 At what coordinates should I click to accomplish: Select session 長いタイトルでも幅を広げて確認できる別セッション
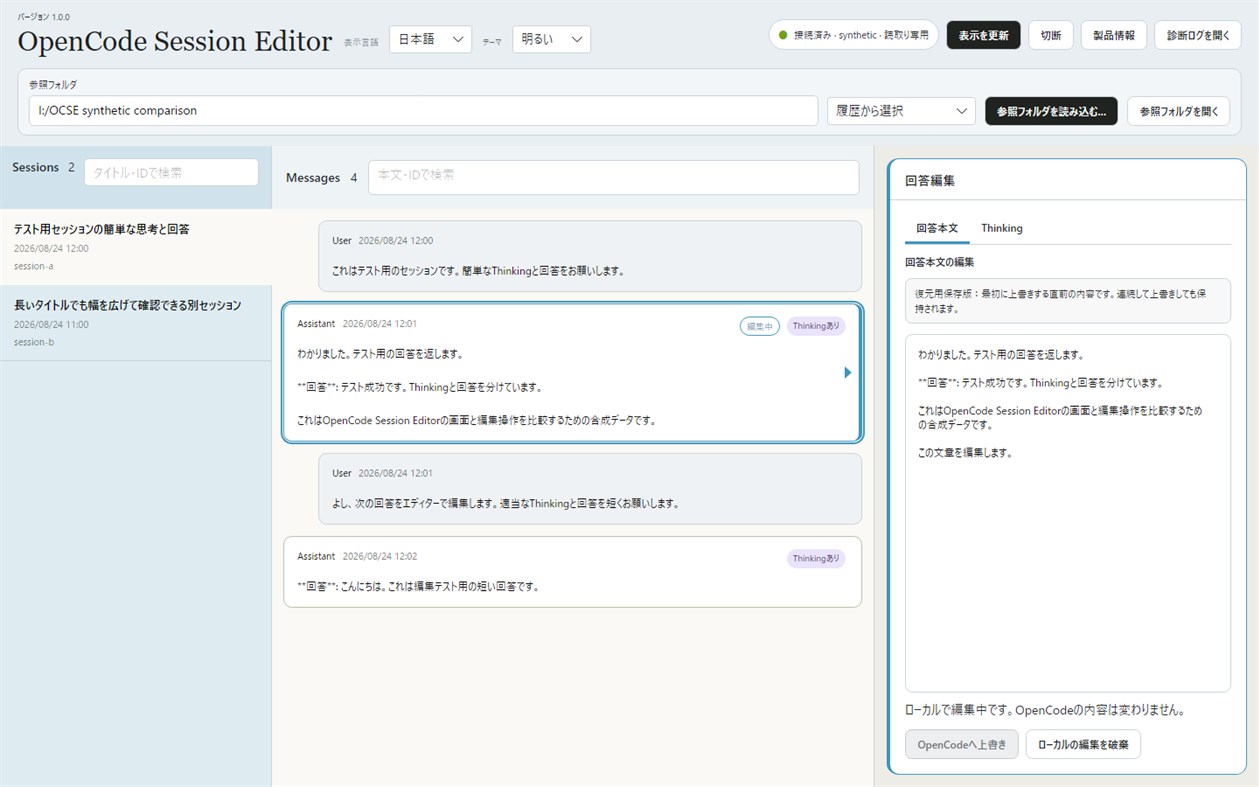(x=135, y=322)
